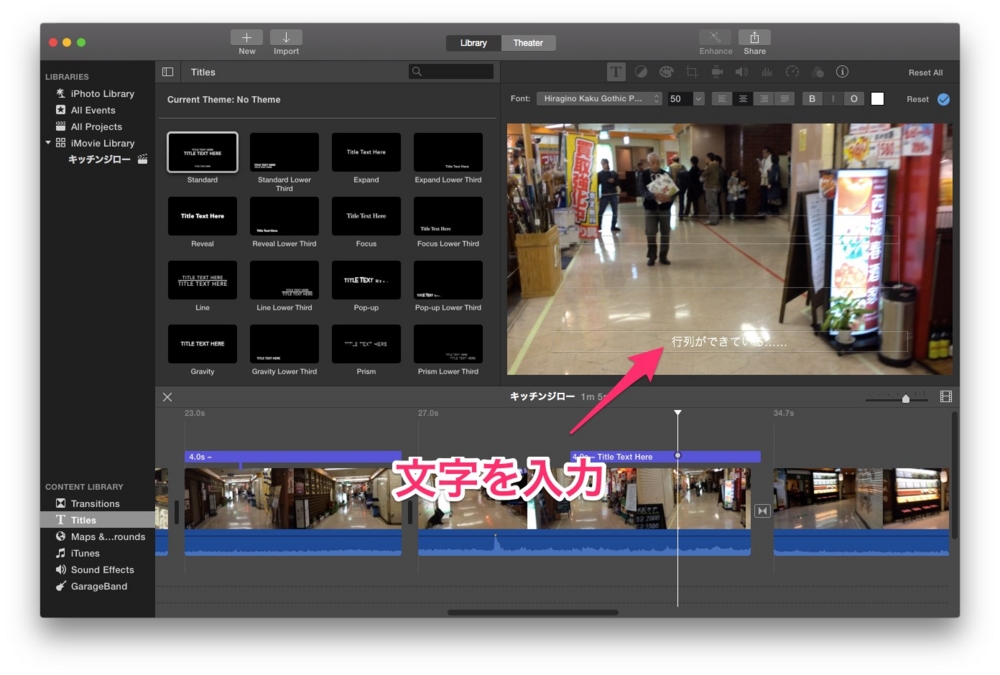Align title text center
1000x675 pixels.
(x=742, y=99)
